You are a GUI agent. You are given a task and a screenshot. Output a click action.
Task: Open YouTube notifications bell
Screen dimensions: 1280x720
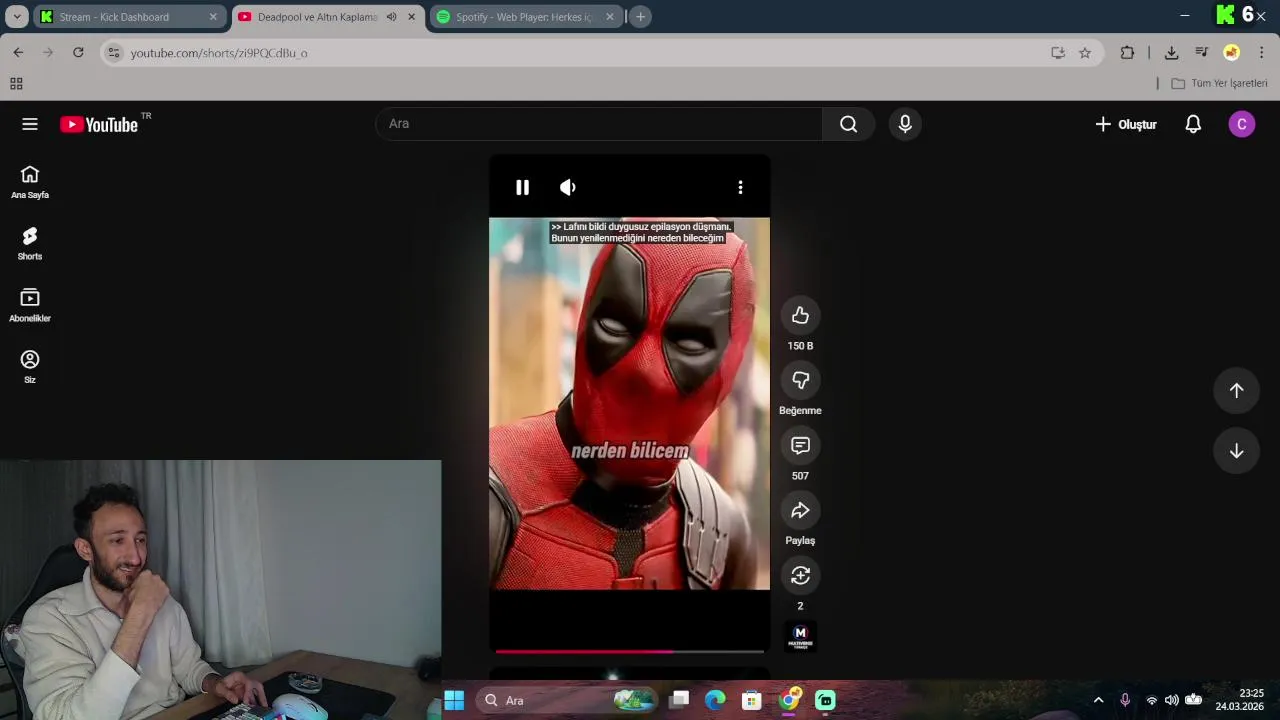click(1193, 124)
